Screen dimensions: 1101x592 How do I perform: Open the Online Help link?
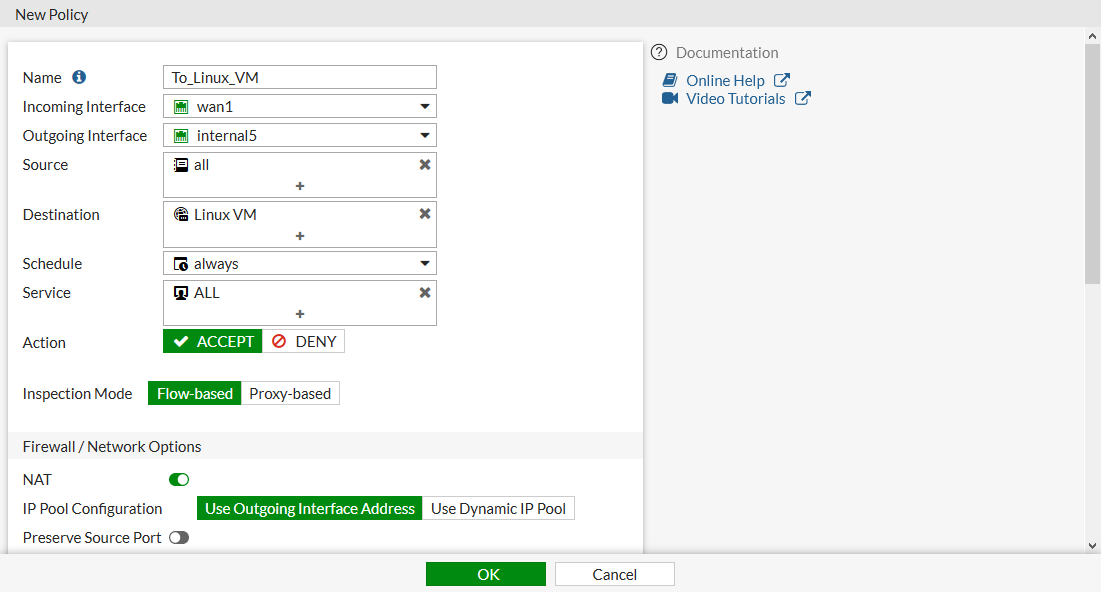pyautogui.click(x=725, y=81)
